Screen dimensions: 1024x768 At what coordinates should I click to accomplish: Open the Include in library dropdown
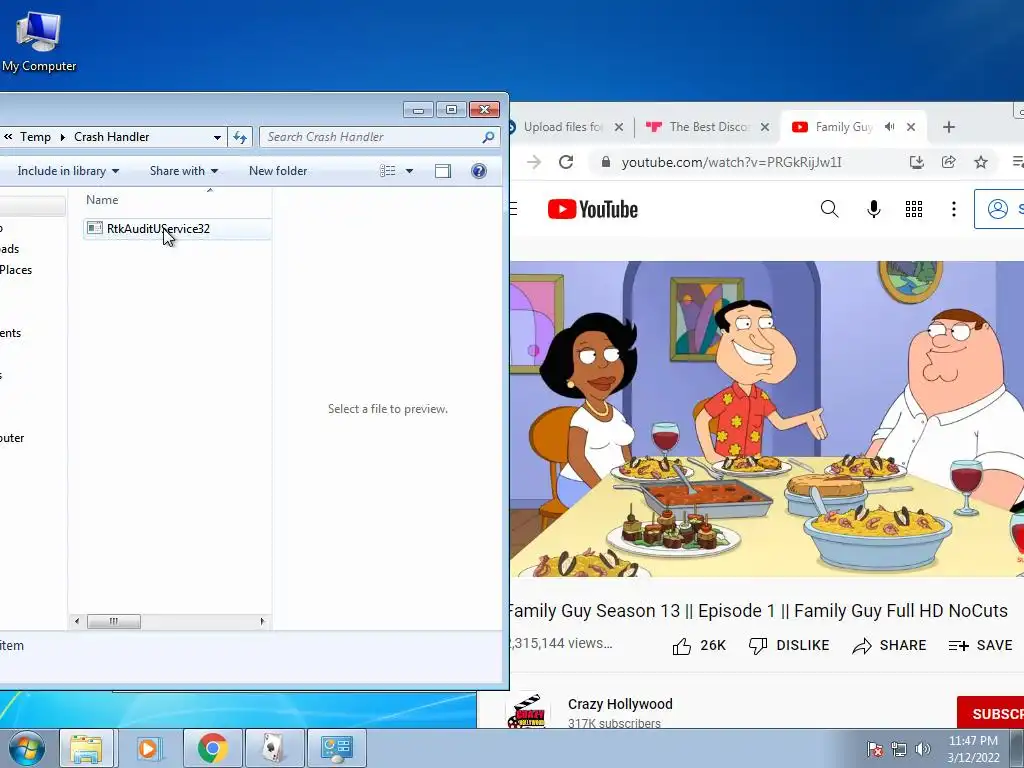tap(68, 171)
